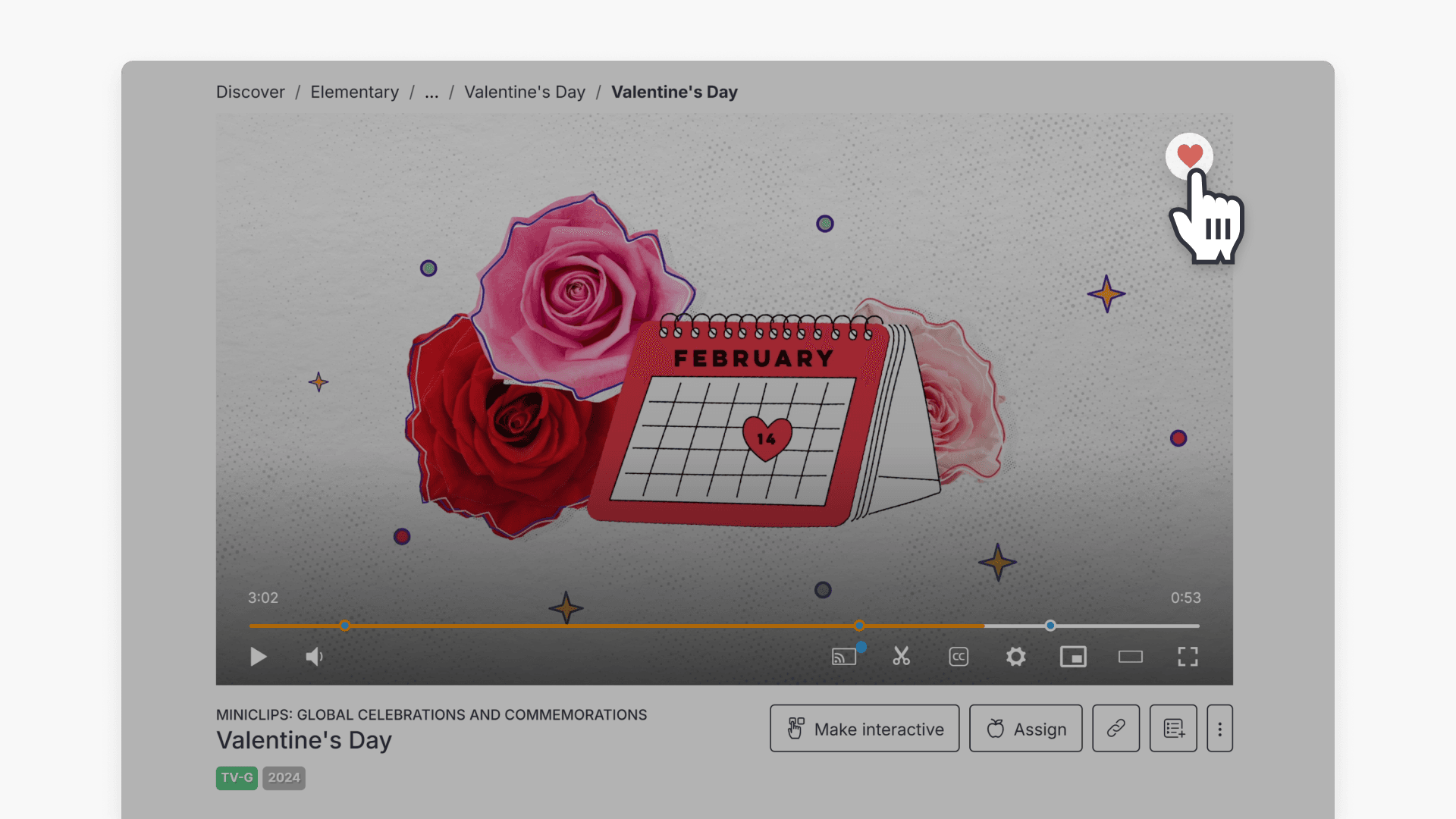Toggle closed captions on

coord(959,657)
